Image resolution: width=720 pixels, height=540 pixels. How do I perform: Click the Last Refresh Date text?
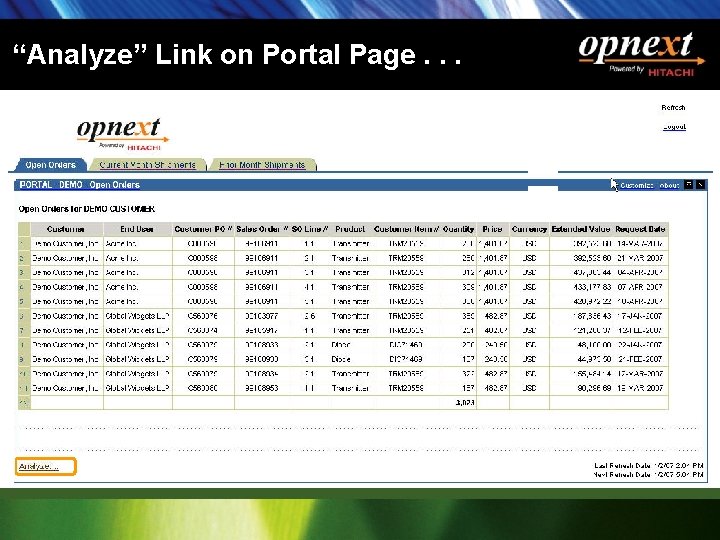pos(648,466)
